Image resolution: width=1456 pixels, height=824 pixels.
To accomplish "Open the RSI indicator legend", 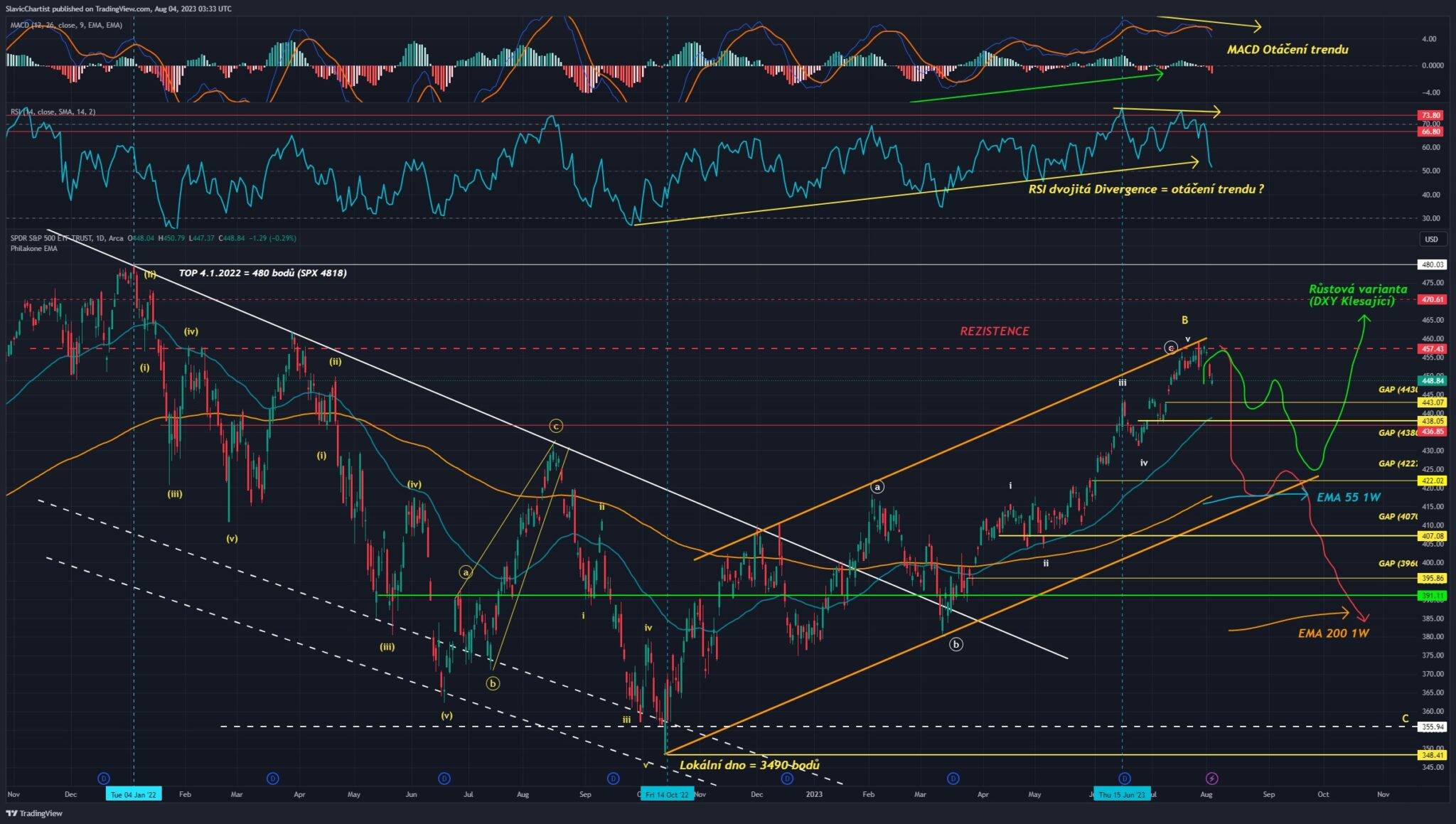I will pos(53,112).
